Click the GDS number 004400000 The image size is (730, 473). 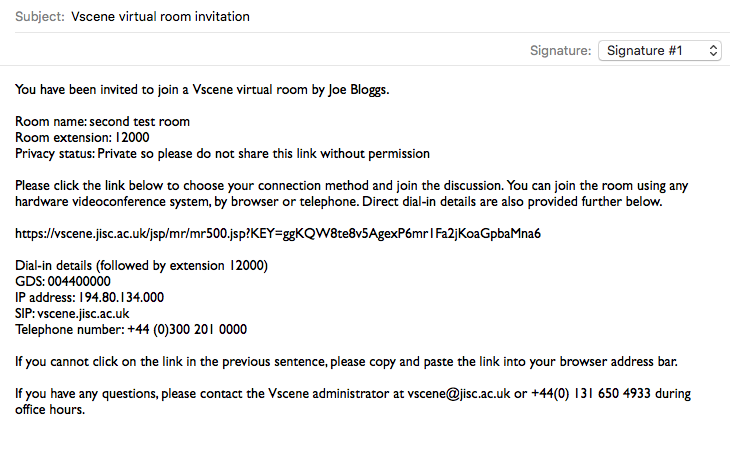[79, 281]
